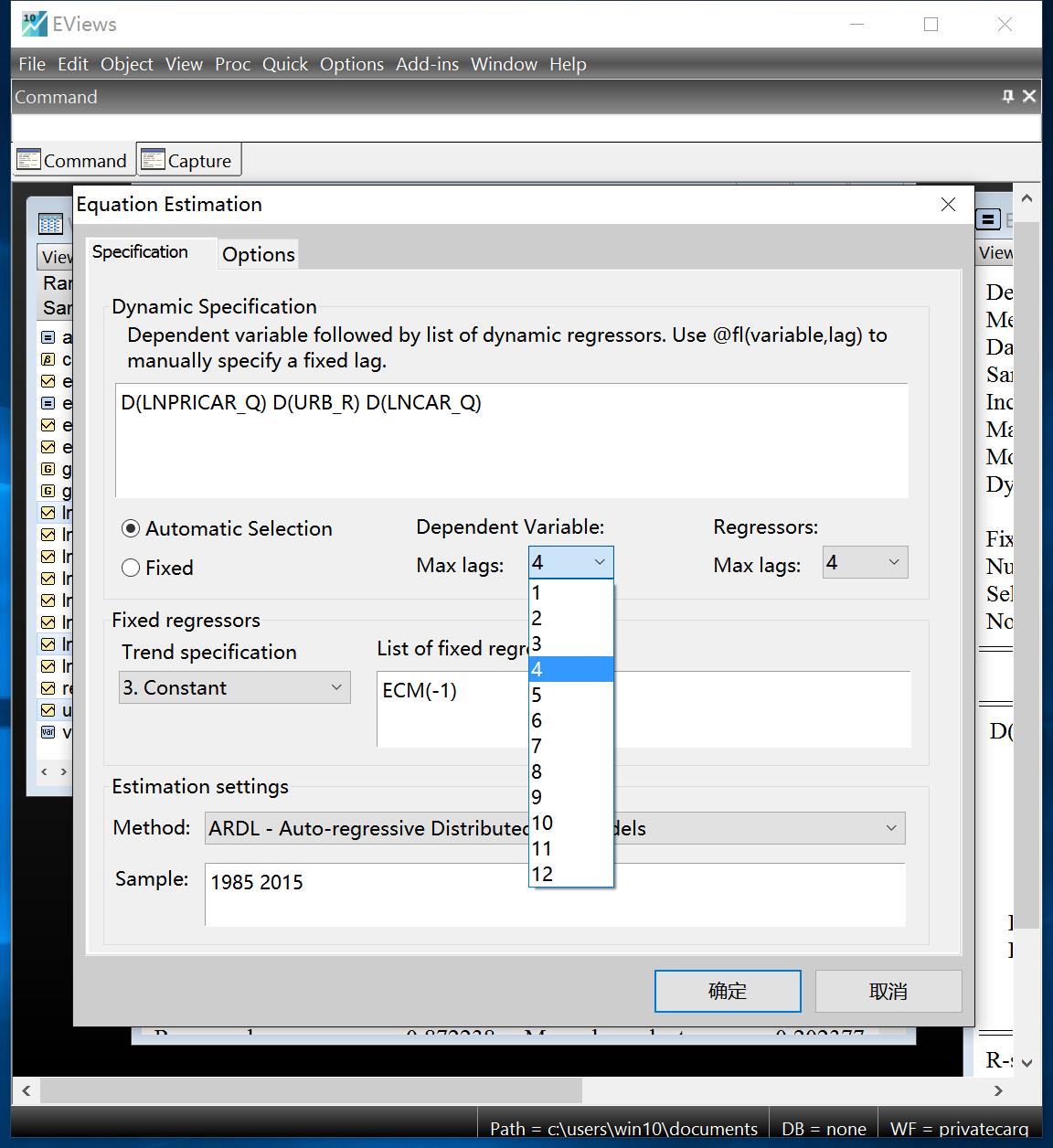Select the series icon beside 'u' in the workfile
This screenshot has height=1148, width=1053.
[x=48, y=710]
